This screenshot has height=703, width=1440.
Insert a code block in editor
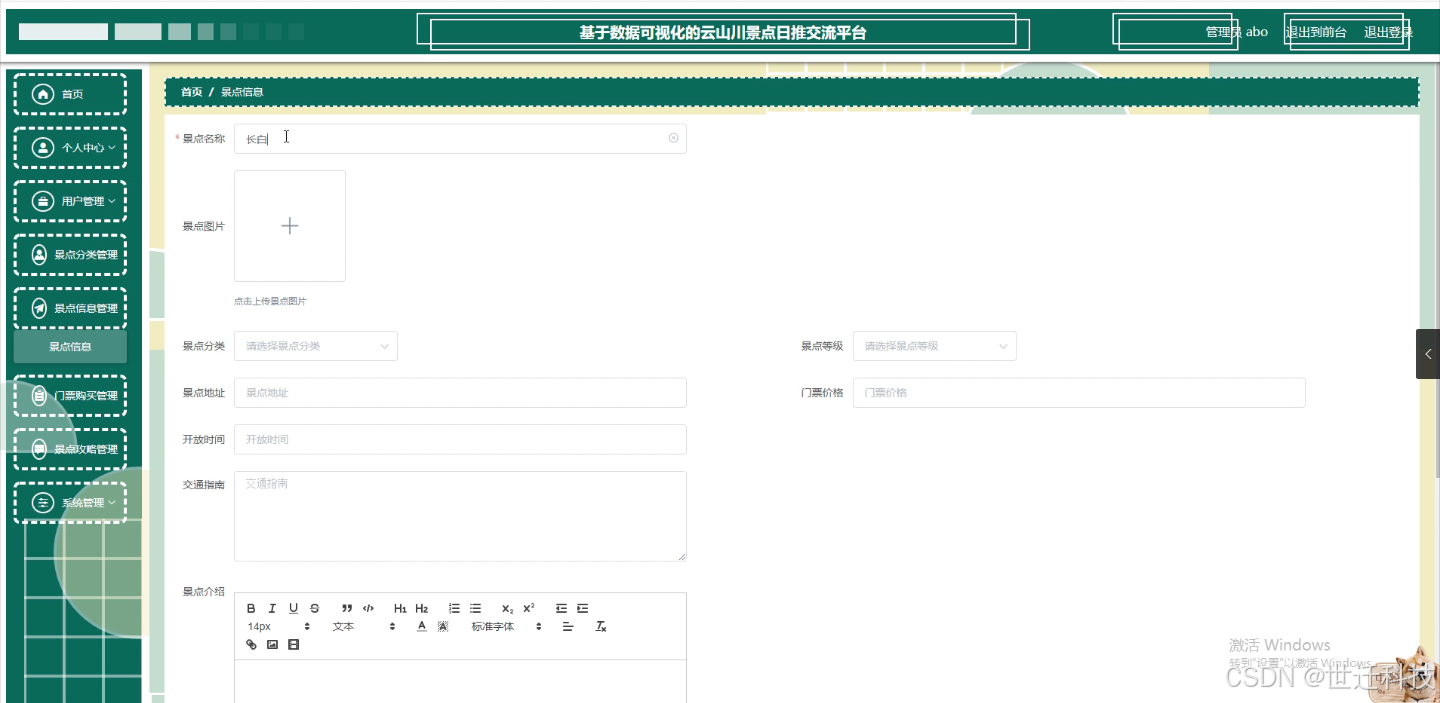coord(368,608)
